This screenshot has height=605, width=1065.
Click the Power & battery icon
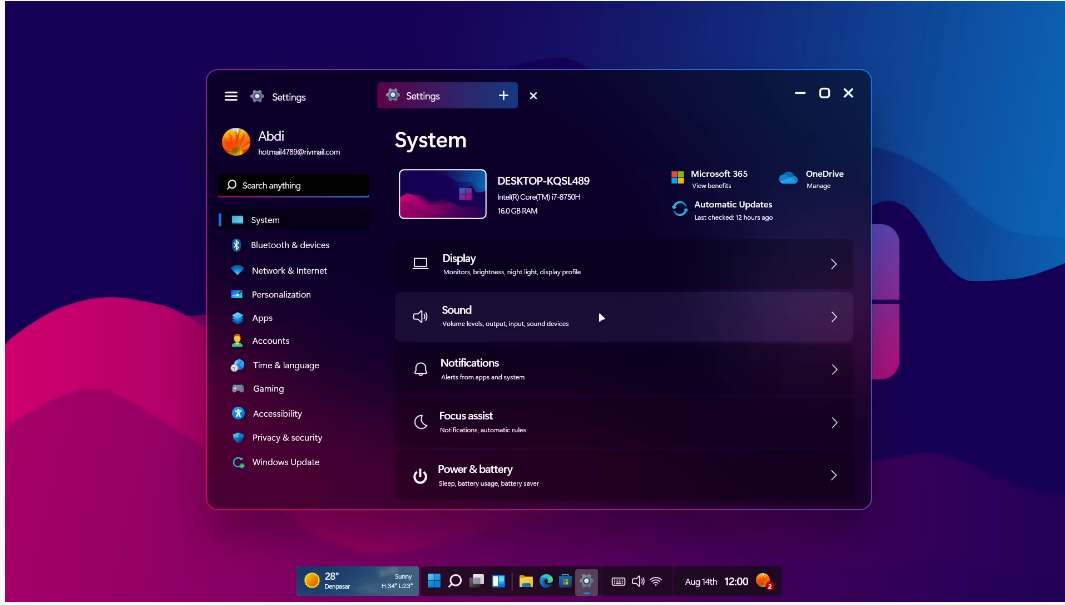pyautogui.click(x=420, y=476)
